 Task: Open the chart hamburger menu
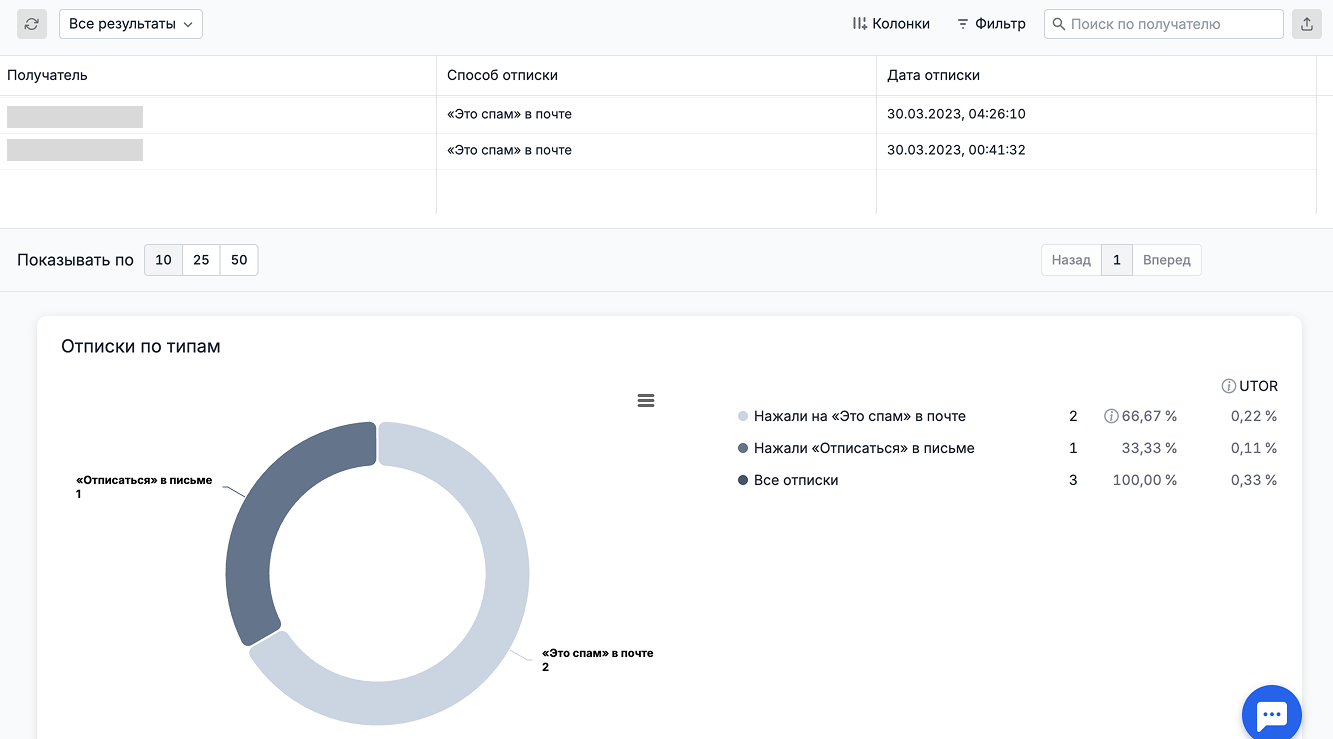pos(646,400)
